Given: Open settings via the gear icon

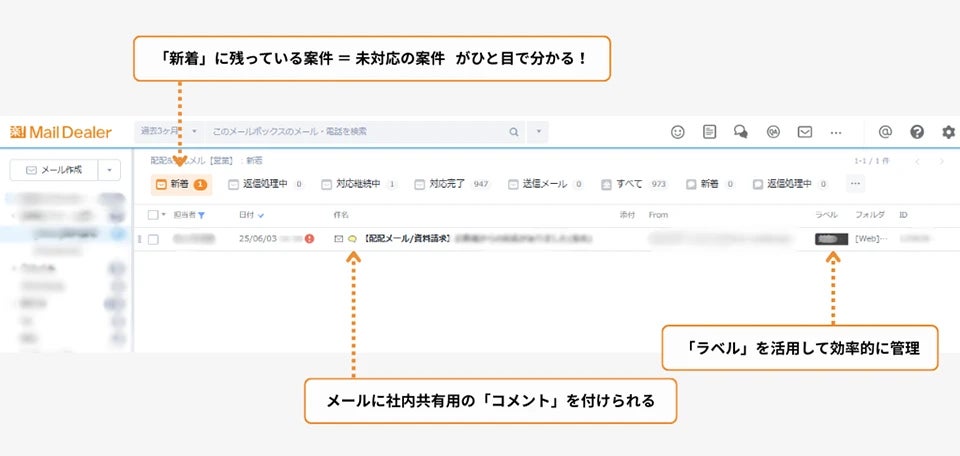Looking at the screenshot, I should (x=948, y=132).
